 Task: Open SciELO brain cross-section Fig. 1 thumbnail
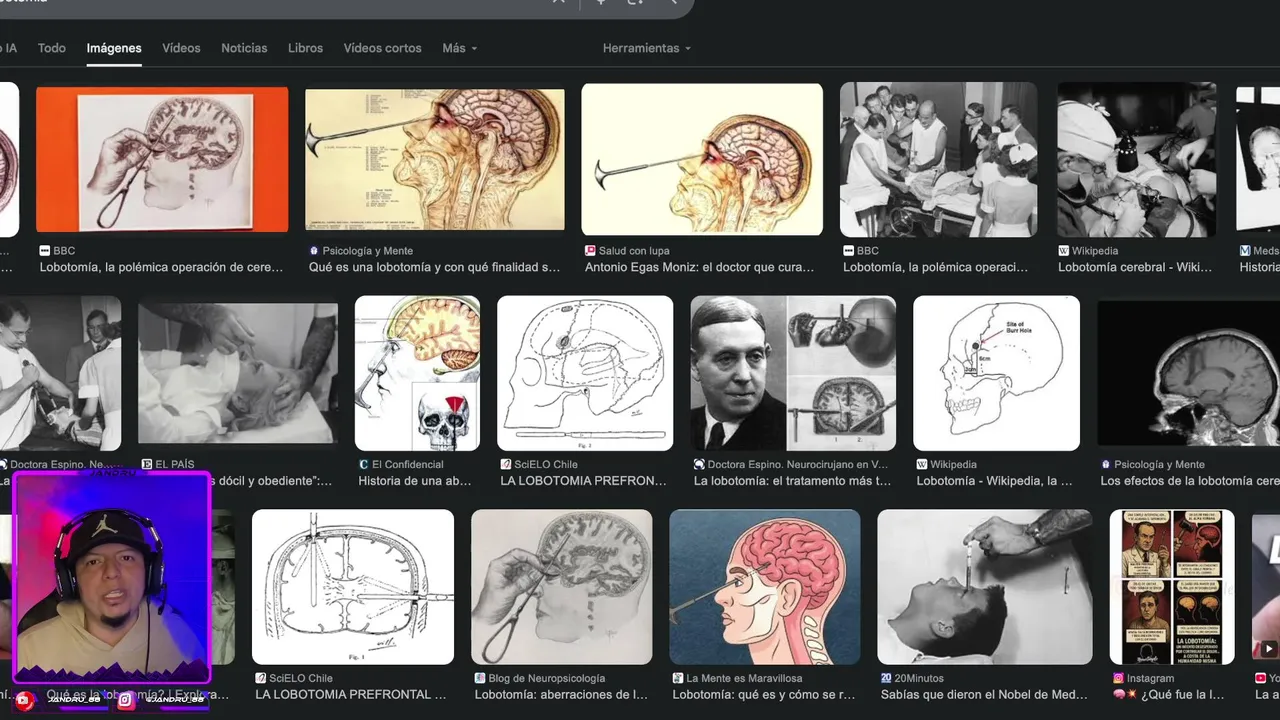click(x=353, y=587)
